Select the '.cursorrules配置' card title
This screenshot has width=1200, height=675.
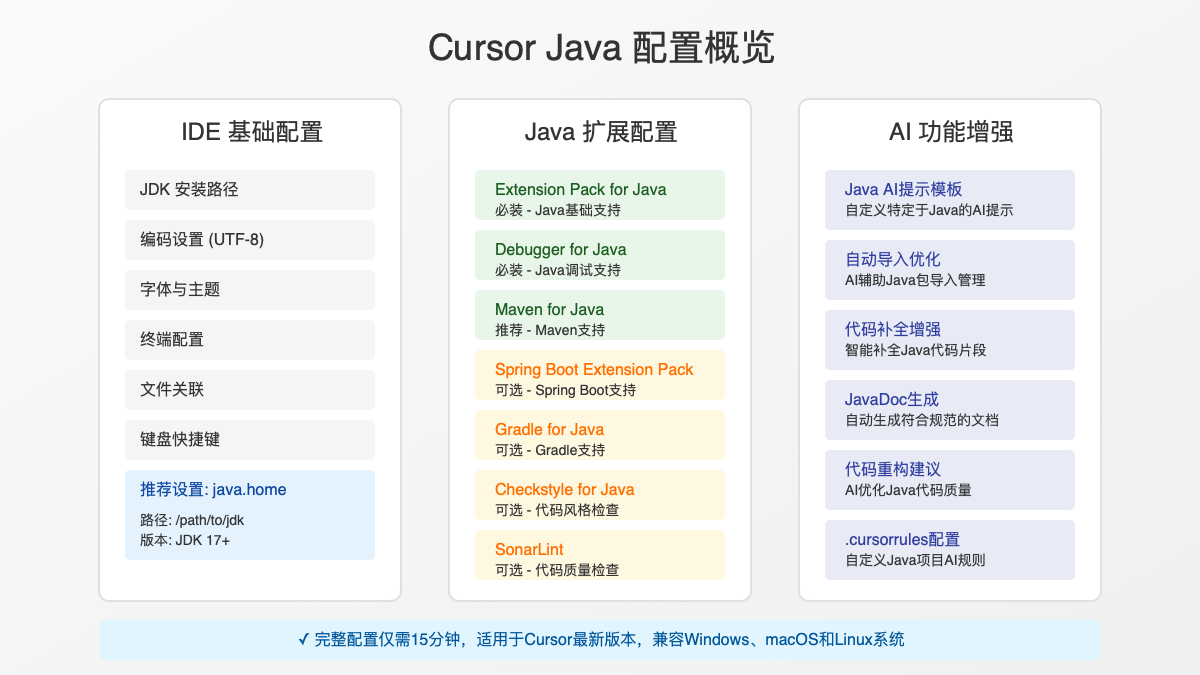point(902,539)
